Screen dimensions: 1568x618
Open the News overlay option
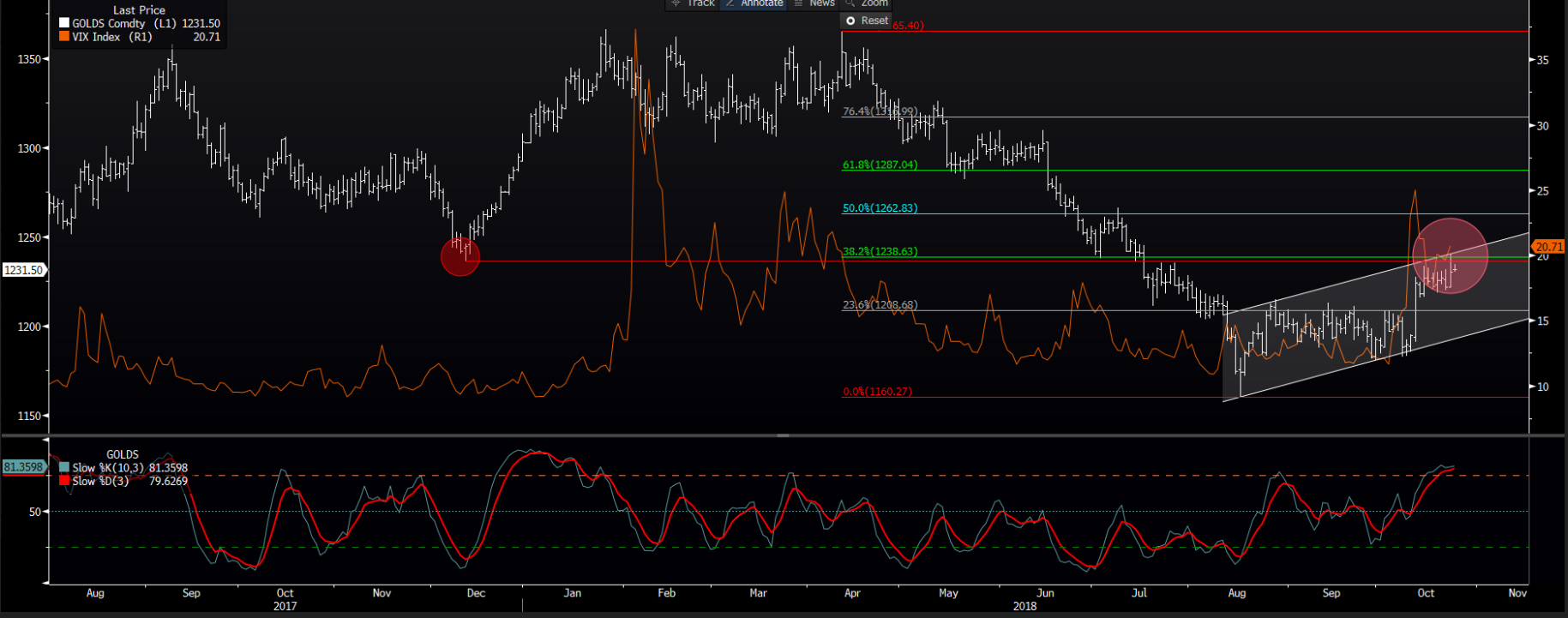click(x=814, y=3)
